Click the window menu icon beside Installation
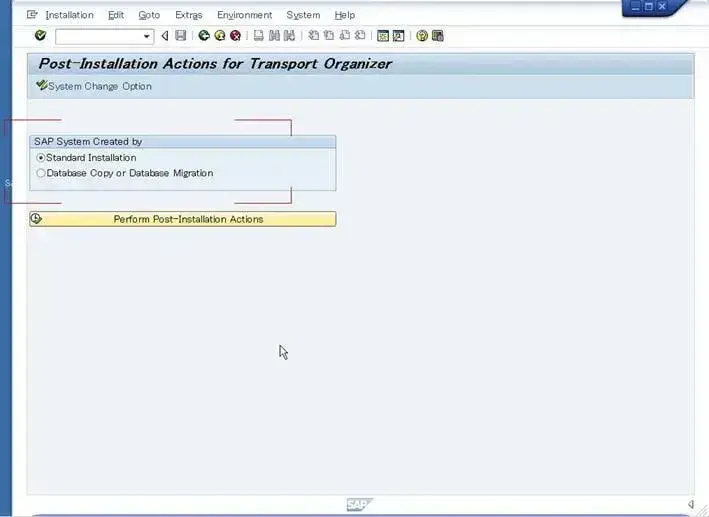 point(32,14)
